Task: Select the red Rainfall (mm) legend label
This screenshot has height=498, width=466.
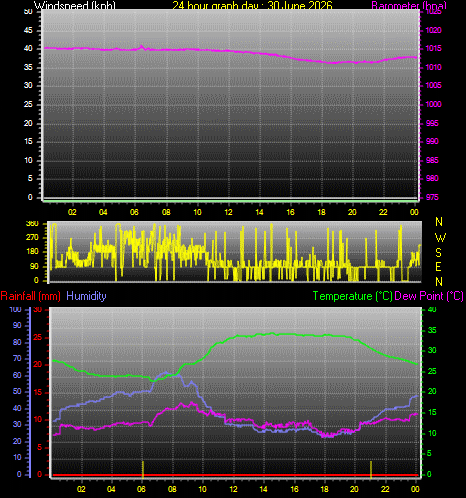Action: pyautogui.click(x=30, y=296)
